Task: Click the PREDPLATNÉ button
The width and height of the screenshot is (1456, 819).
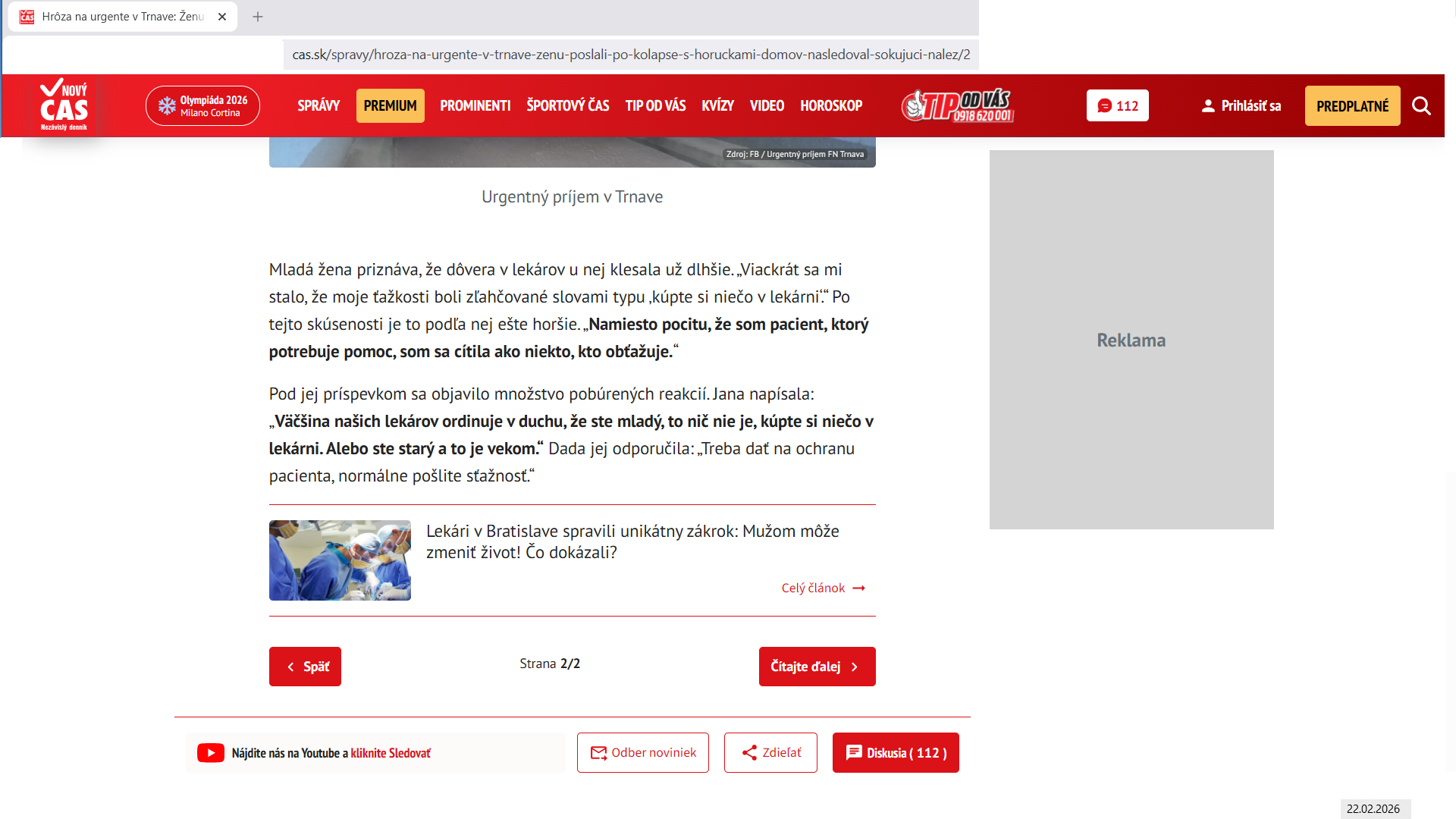Action: (1352, 106)
